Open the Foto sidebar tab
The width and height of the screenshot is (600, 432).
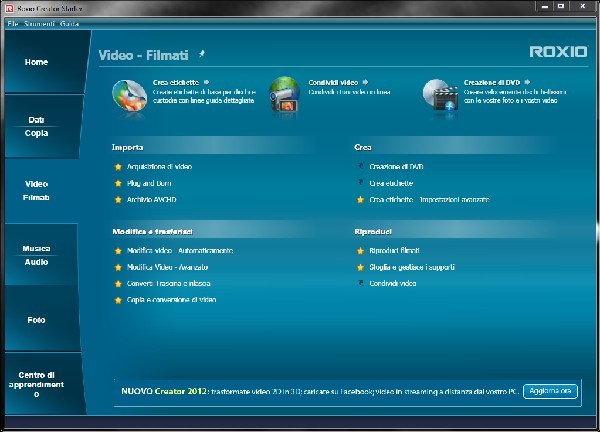click(37, 319)
